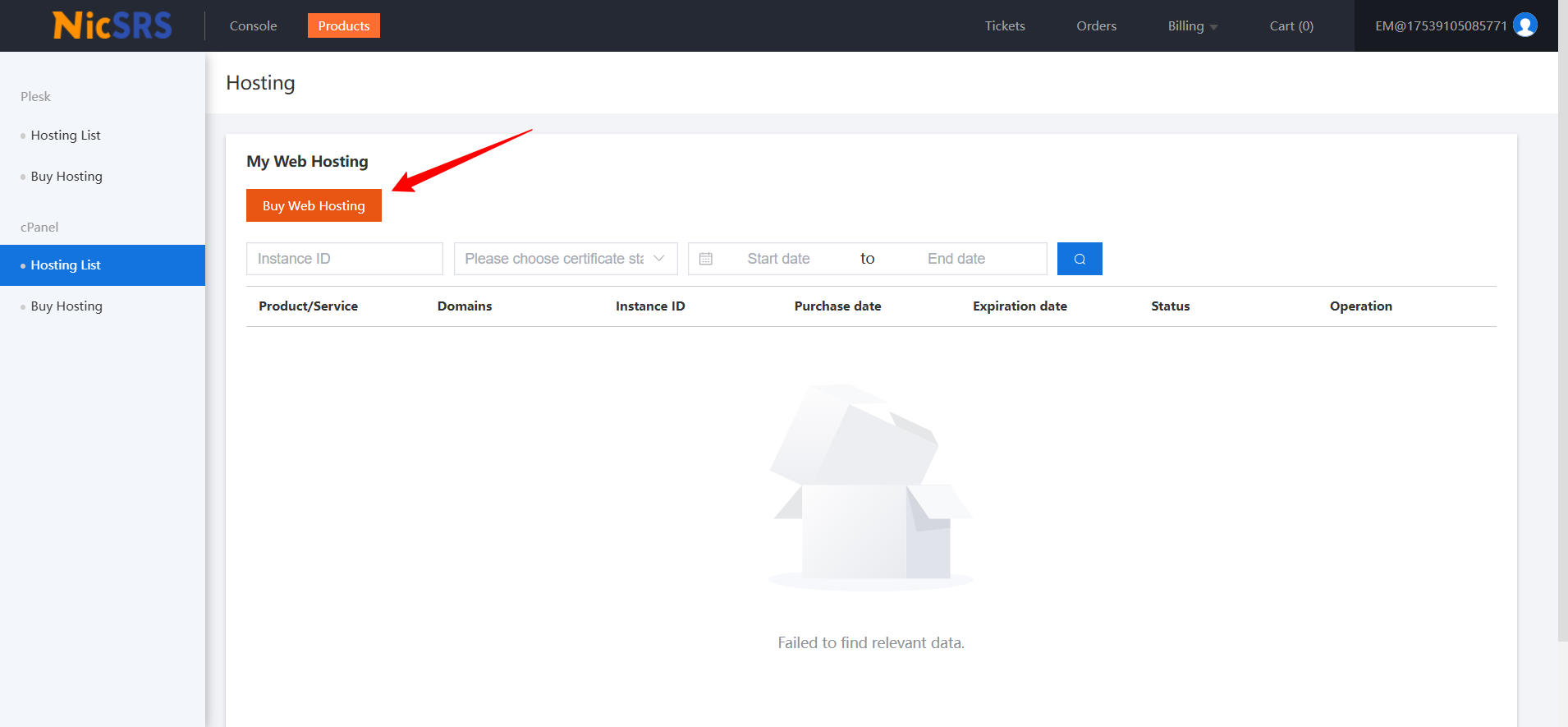Click the Start date field
1568x727 pixels.
(x=778, y=259)
